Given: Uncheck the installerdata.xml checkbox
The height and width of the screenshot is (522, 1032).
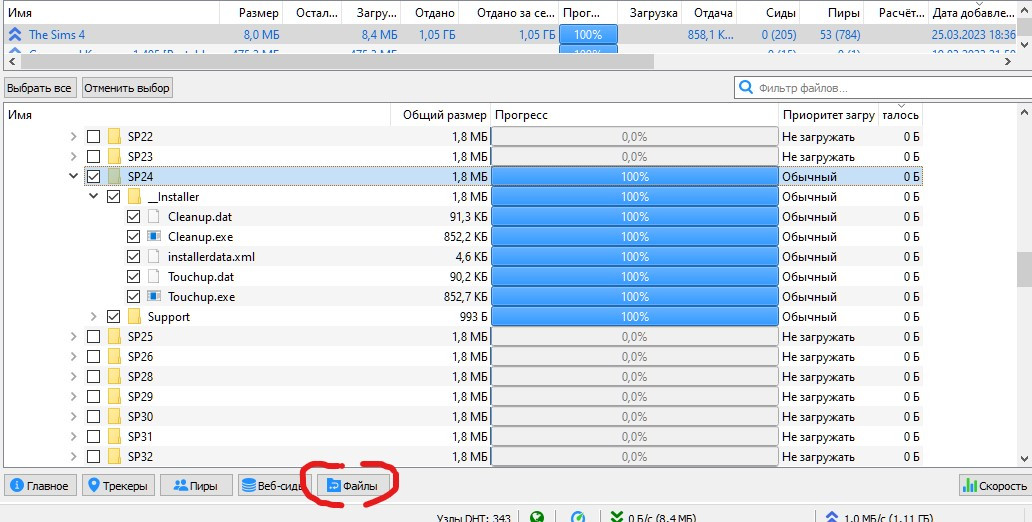Looking at the screenshot, I should tap(133, 257).
